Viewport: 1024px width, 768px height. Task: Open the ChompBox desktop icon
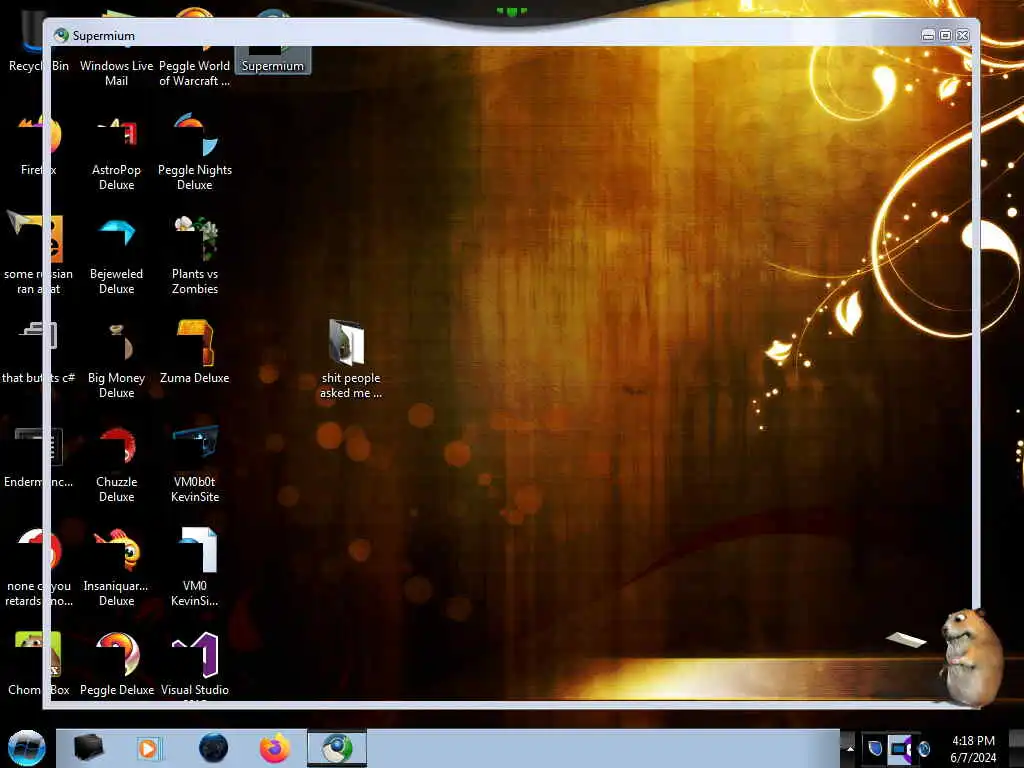pyautogui.click(x=39, y=664)
